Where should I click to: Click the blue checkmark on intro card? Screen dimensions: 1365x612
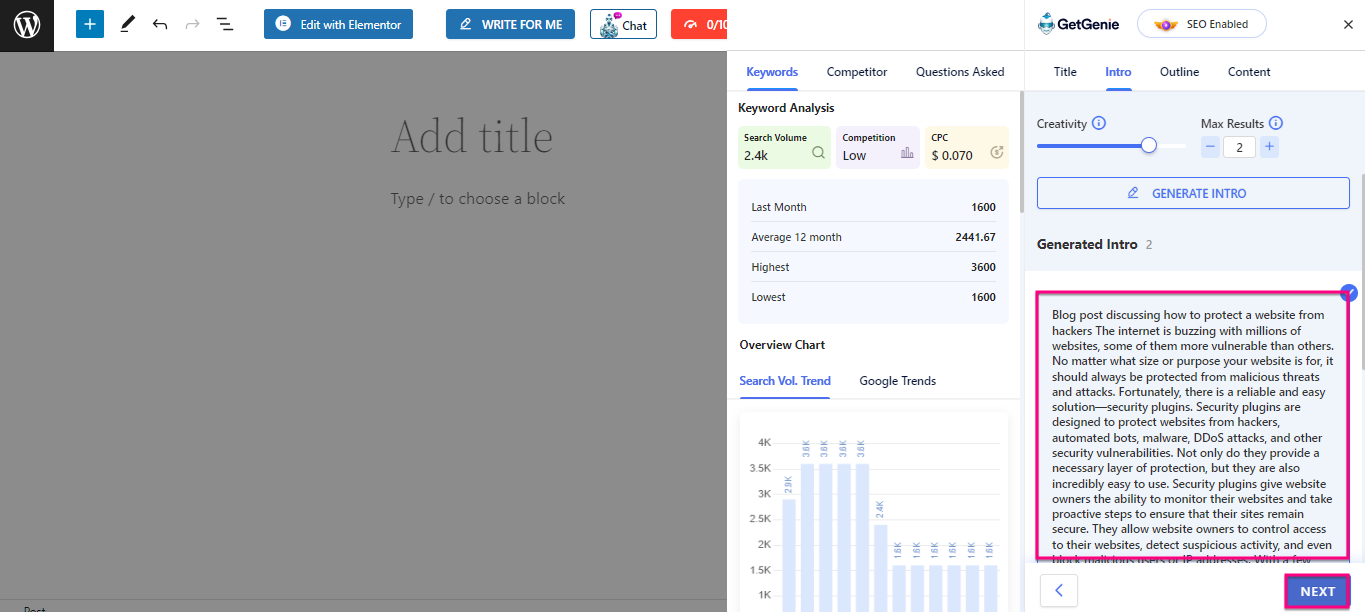tap(1349, 293)
